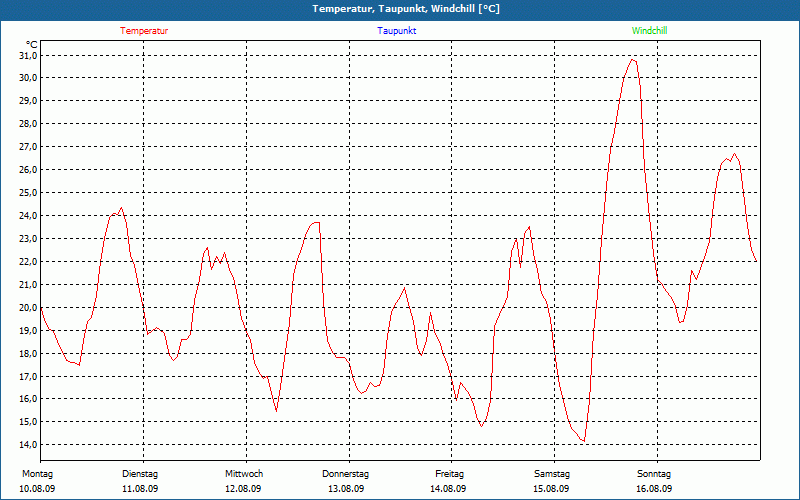Click the 16,0 y-axis value

[29, 398]
